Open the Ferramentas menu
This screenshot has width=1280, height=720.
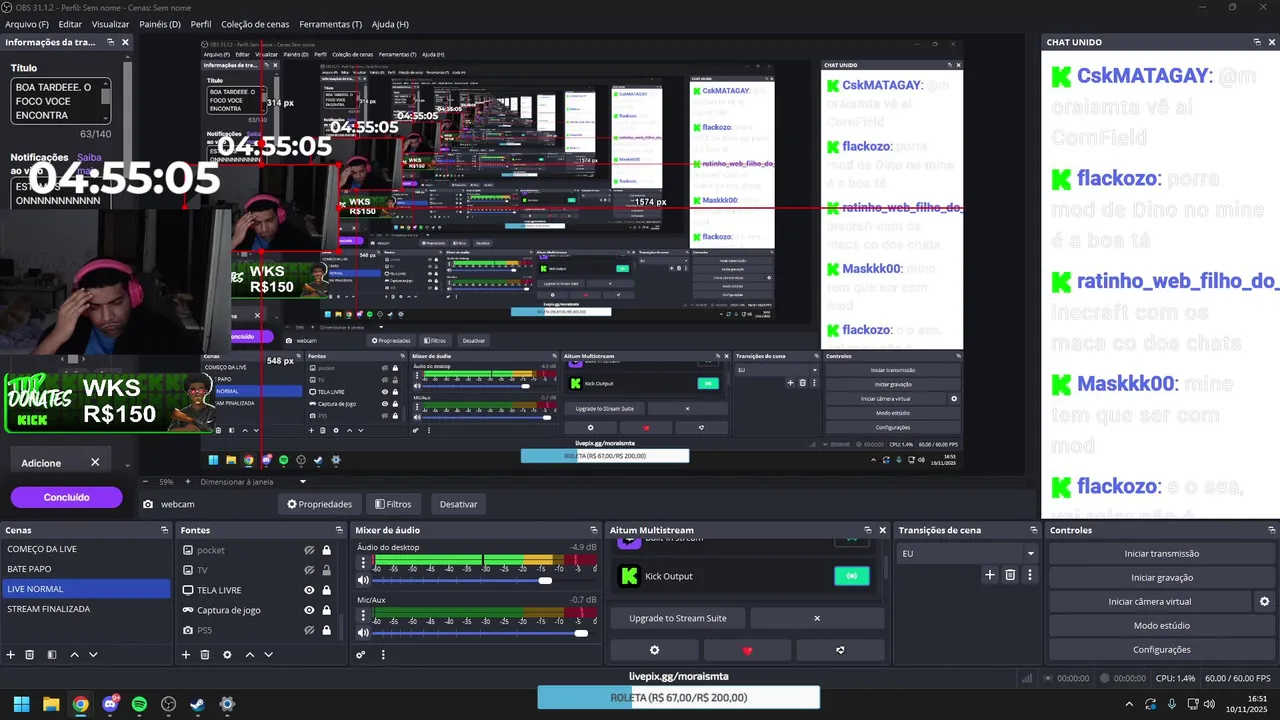tap(331, 24)
